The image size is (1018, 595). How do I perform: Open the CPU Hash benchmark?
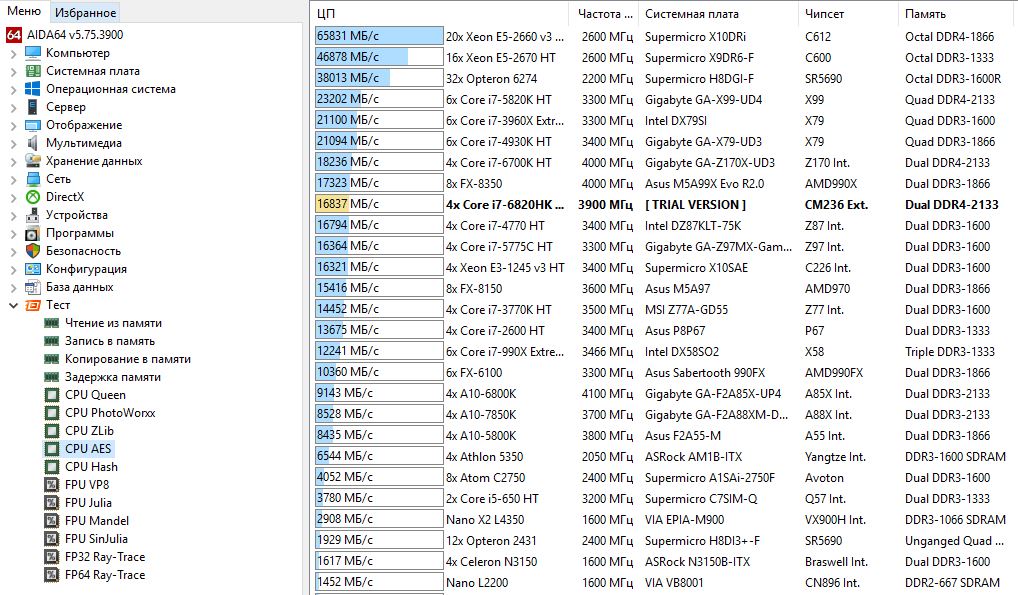pyautogui.click(x=91, y=466)
